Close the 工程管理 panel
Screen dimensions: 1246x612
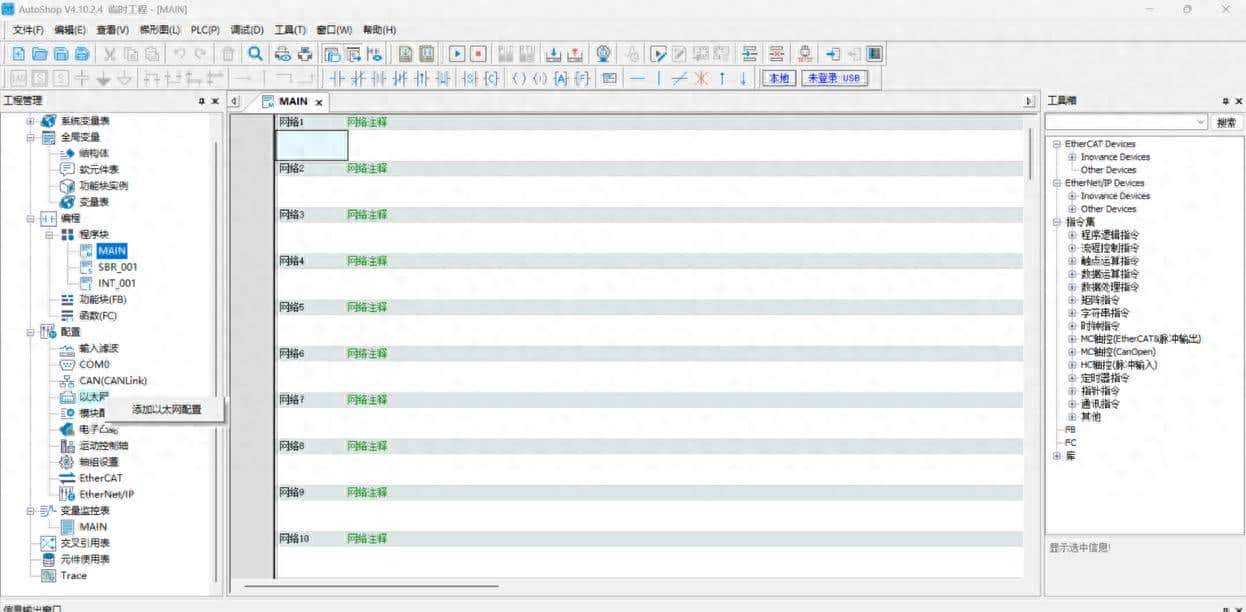[215, 101]
